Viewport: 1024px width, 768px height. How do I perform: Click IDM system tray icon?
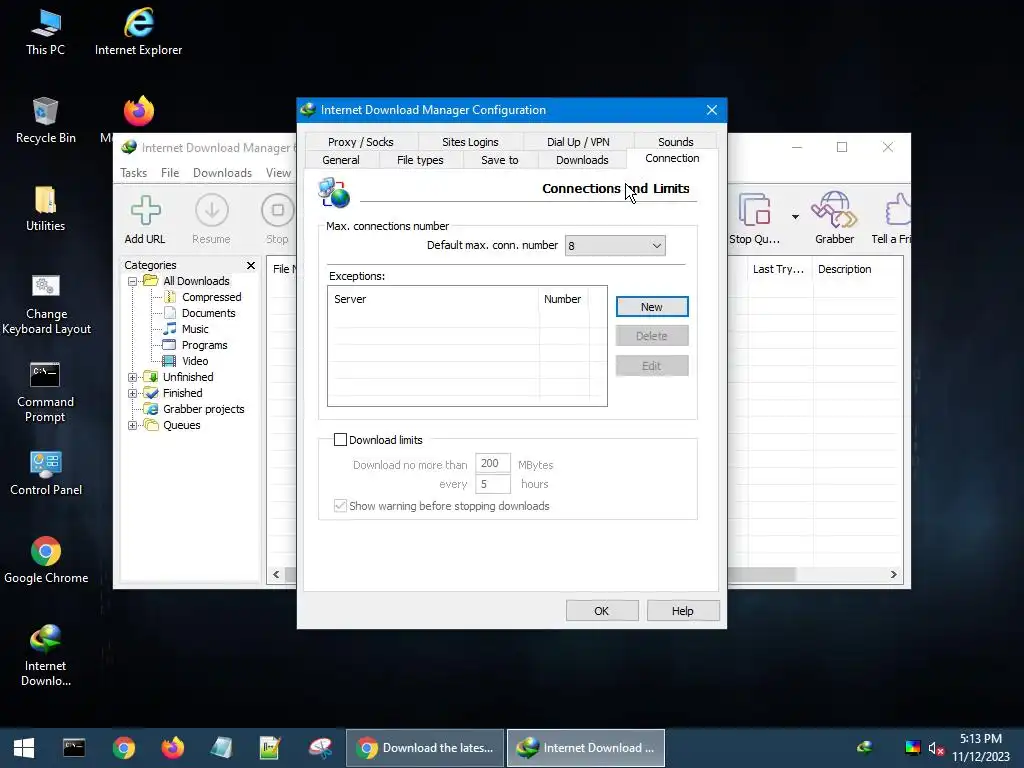[865, 747]
